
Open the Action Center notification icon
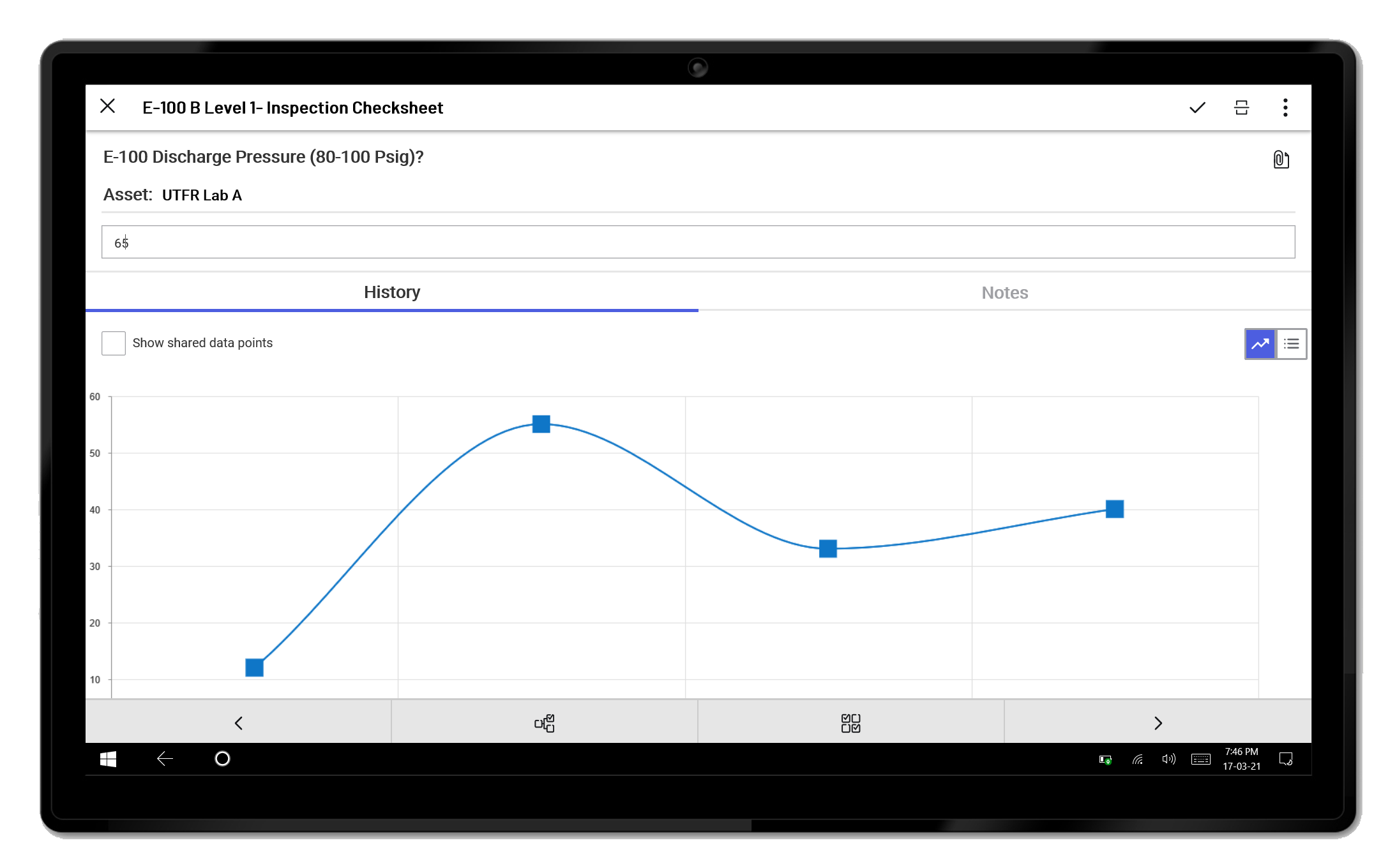1286,759
